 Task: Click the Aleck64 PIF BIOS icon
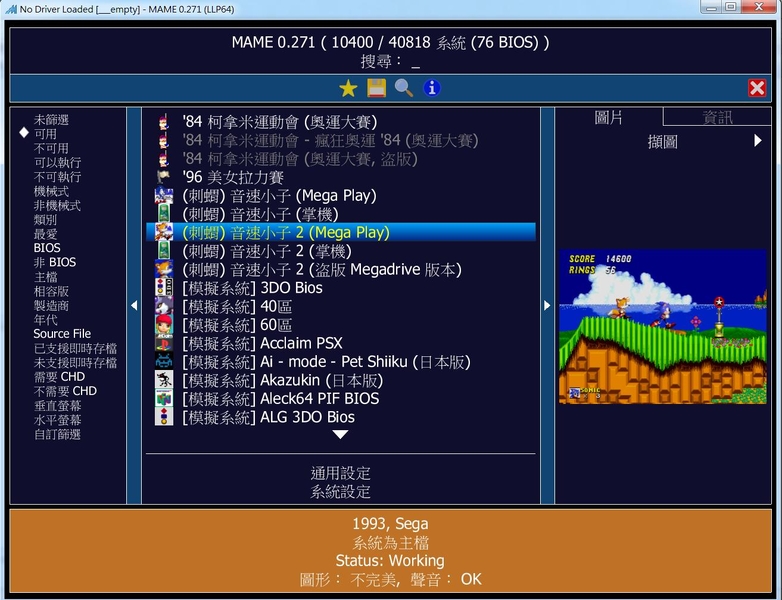click(164, 399)
